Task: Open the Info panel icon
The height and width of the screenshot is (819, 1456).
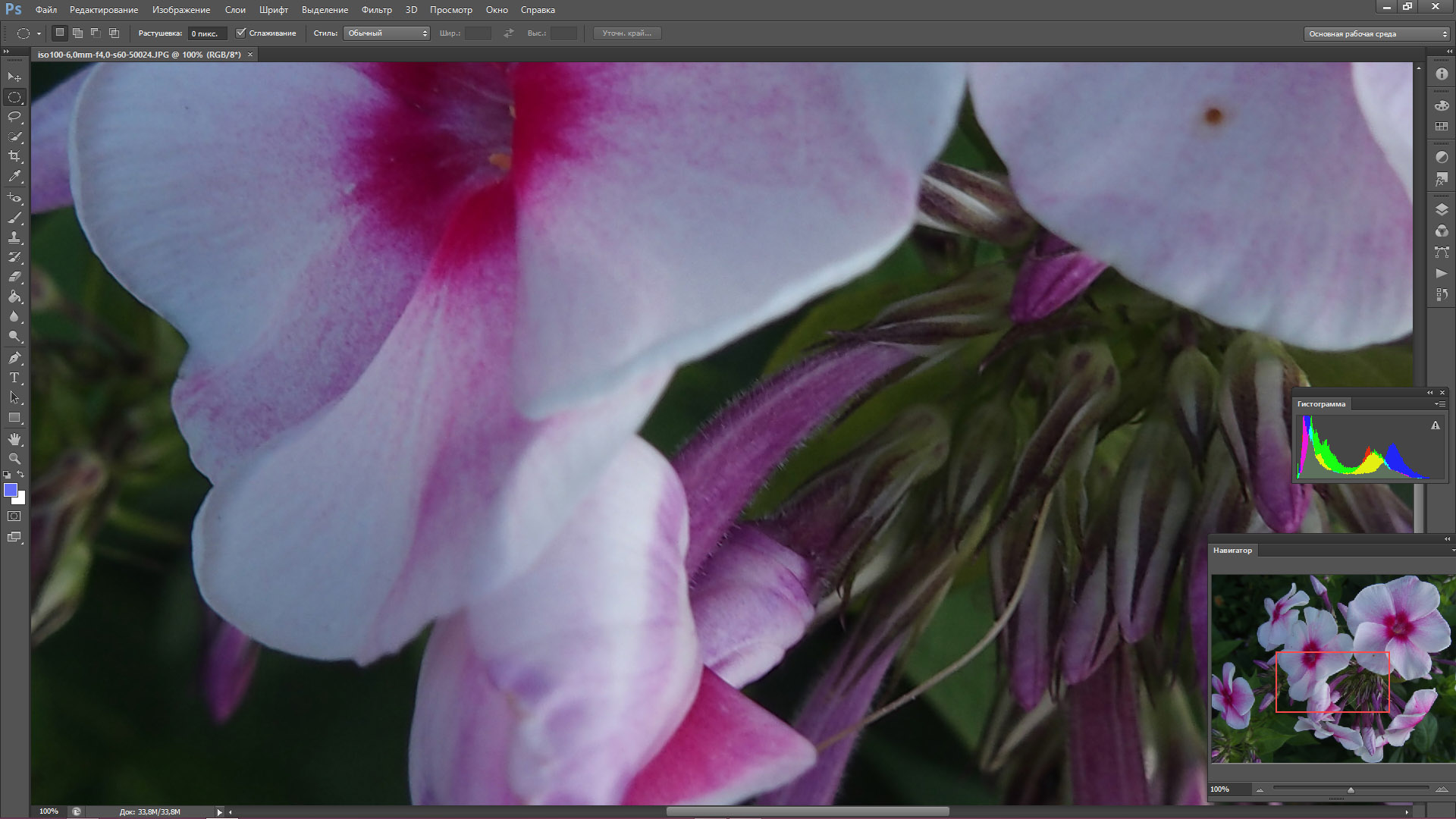Action: (1442, 74)
